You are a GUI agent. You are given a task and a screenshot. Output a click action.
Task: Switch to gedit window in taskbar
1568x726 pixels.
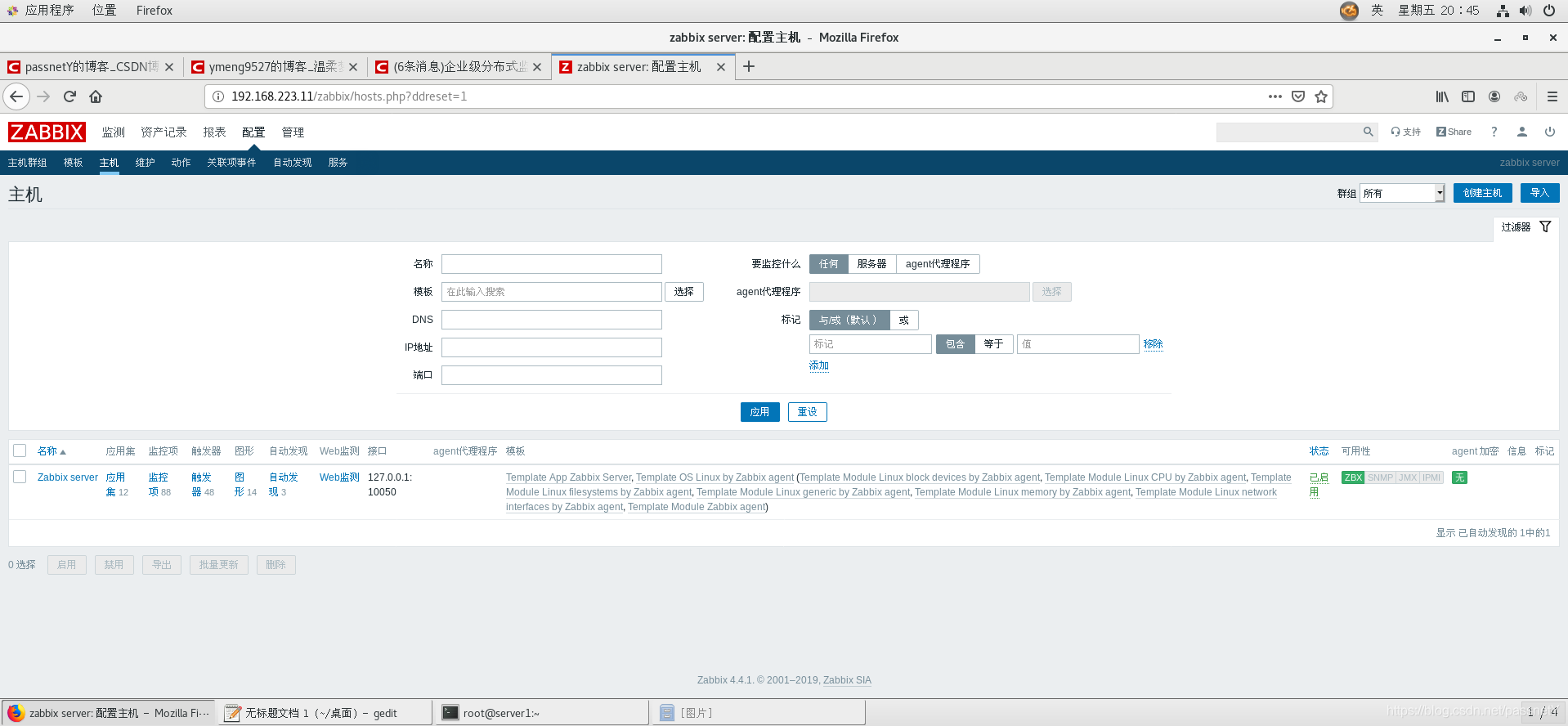tap(325, 713)
